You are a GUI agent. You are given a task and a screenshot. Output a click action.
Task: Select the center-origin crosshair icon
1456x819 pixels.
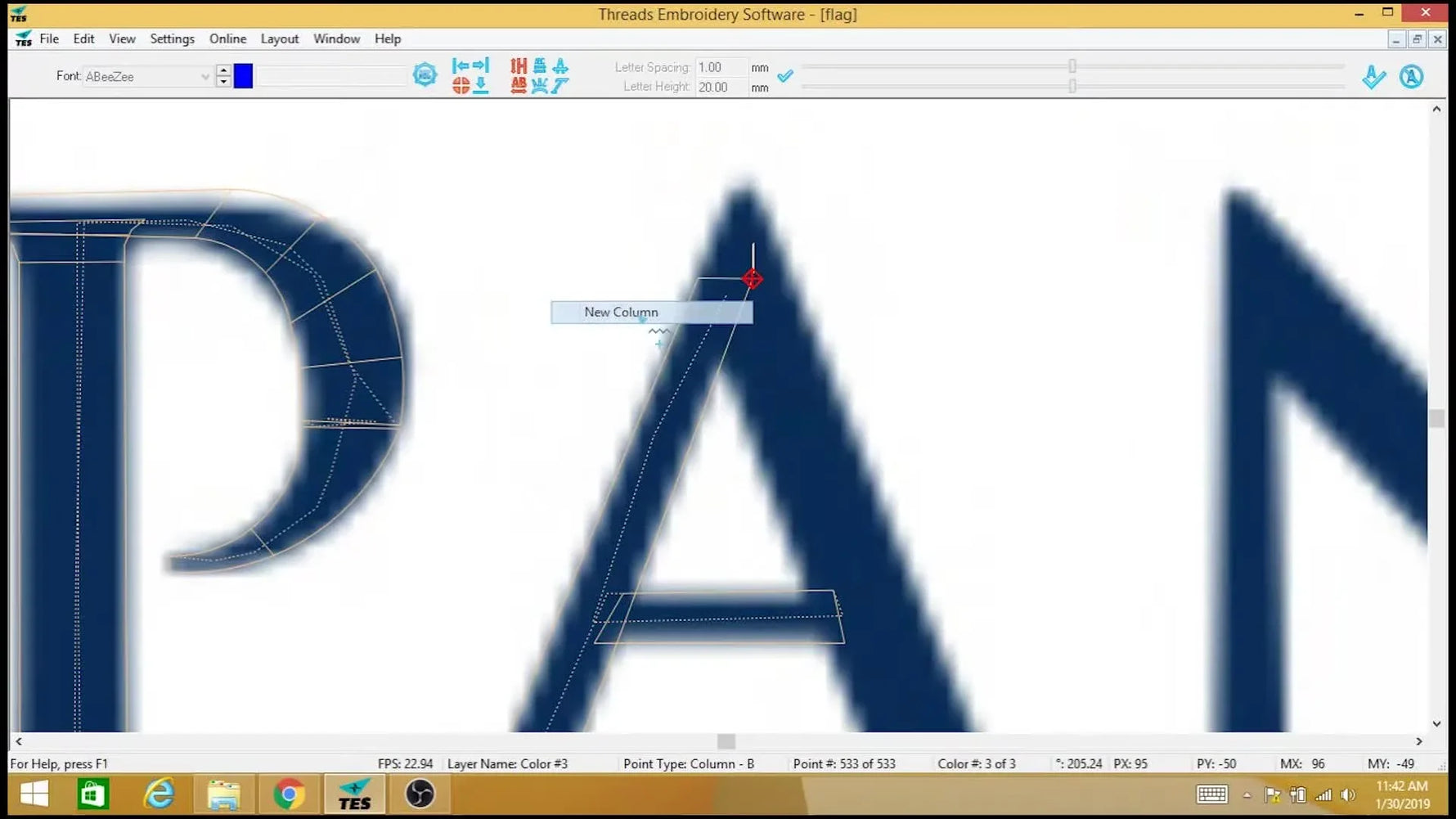[x=459, y=84]
